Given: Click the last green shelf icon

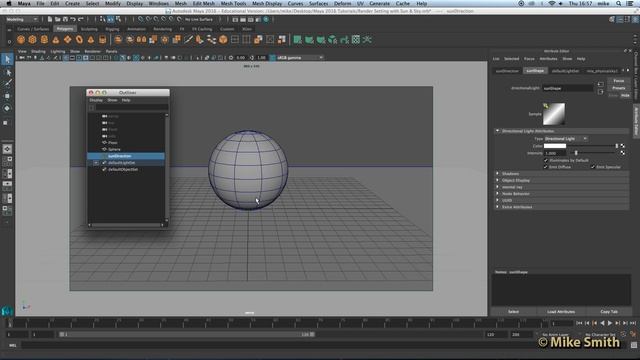Looking at the screenshot, I should 367,40.
